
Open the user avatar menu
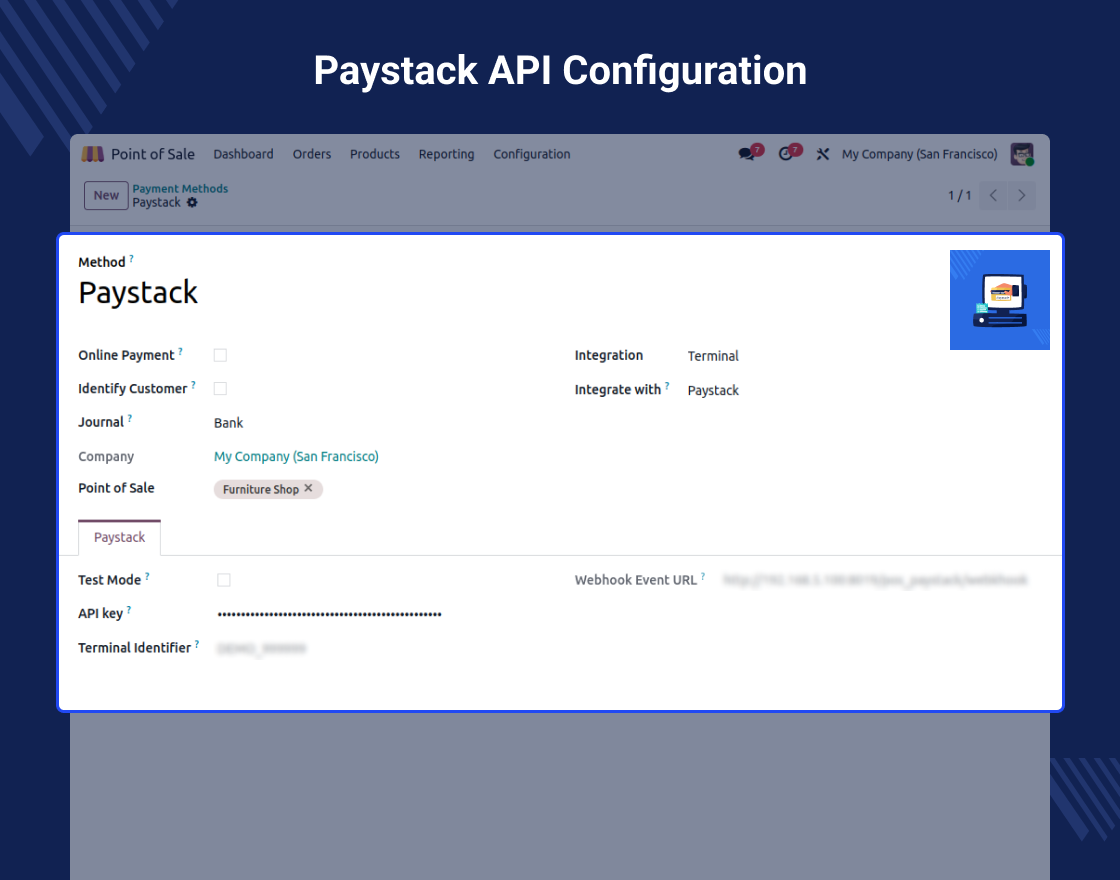1022,154
